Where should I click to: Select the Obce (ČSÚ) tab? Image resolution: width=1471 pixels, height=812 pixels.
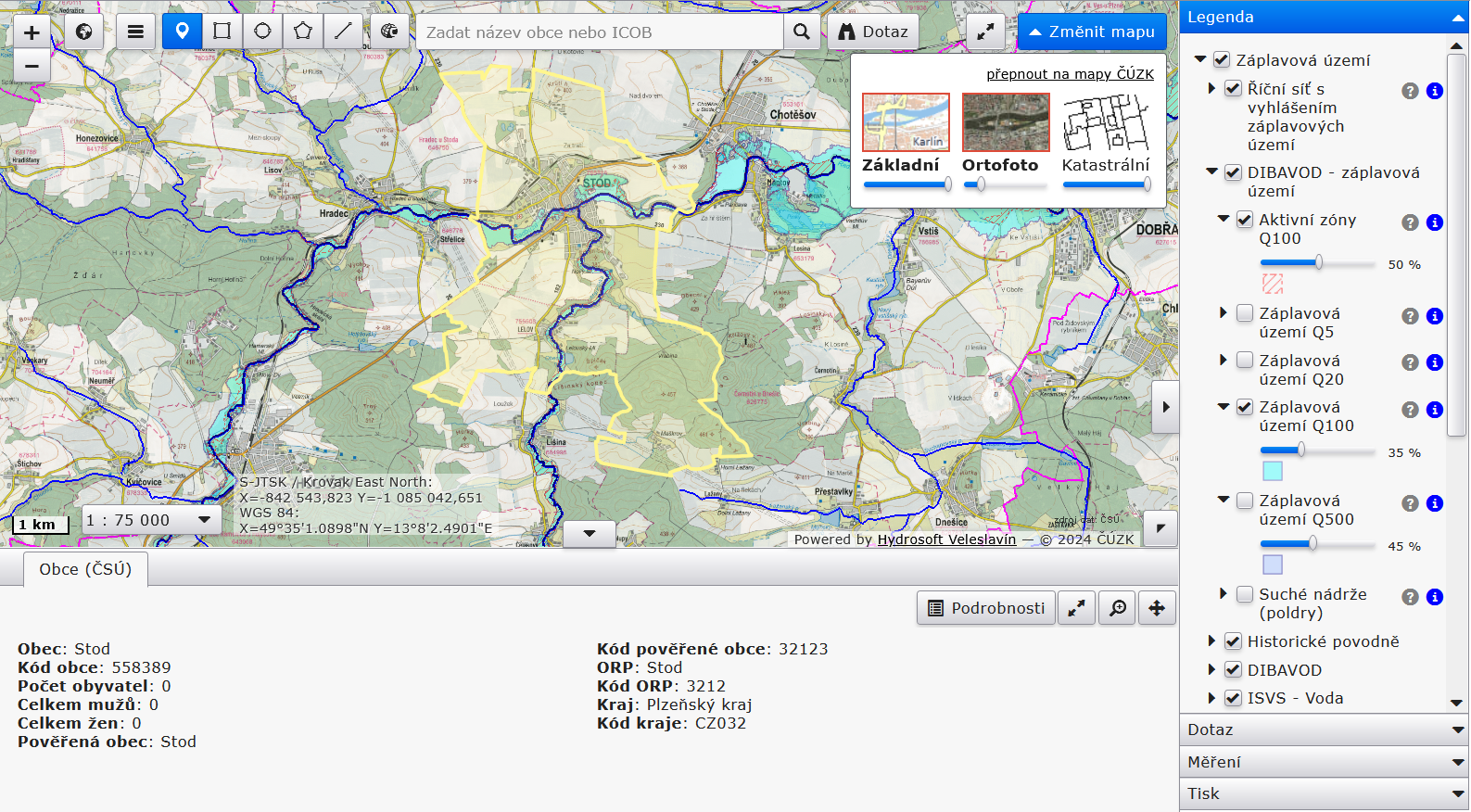(85, 569)
